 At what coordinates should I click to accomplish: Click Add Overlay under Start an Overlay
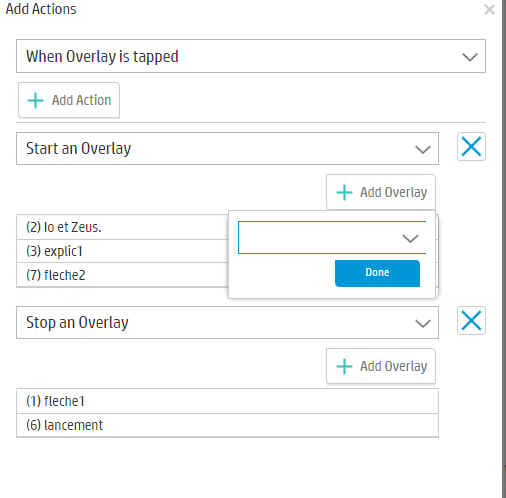point(381,192)
